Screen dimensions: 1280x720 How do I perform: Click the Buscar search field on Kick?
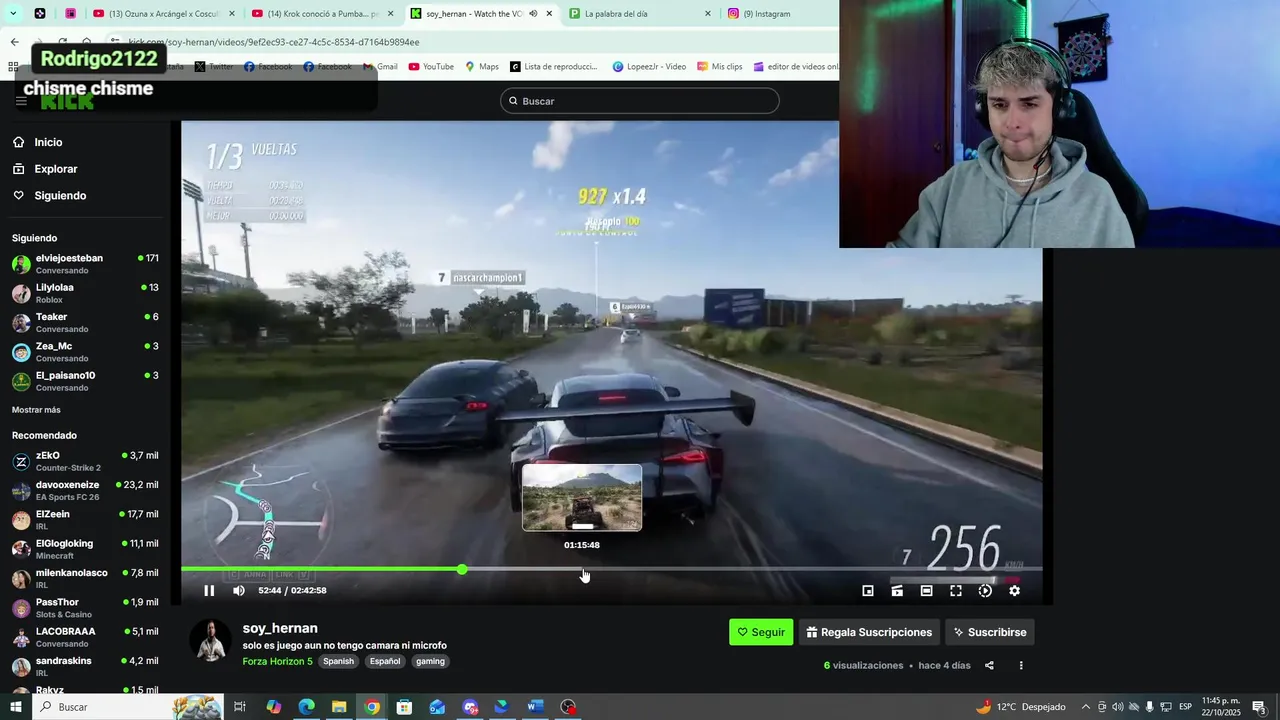(x=640, y=101)
